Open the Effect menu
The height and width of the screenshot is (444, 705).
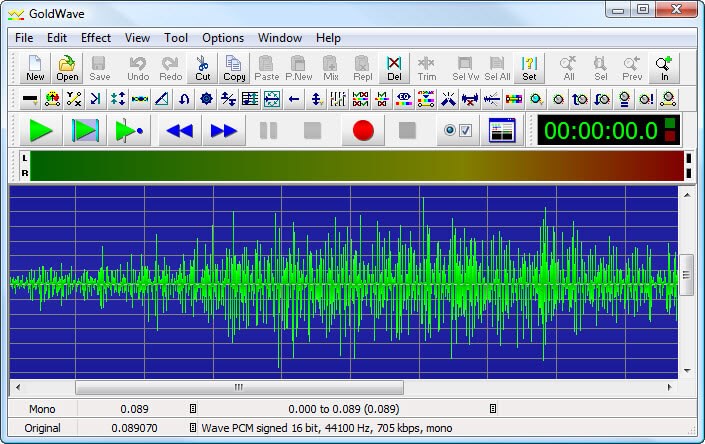(96, 38)
